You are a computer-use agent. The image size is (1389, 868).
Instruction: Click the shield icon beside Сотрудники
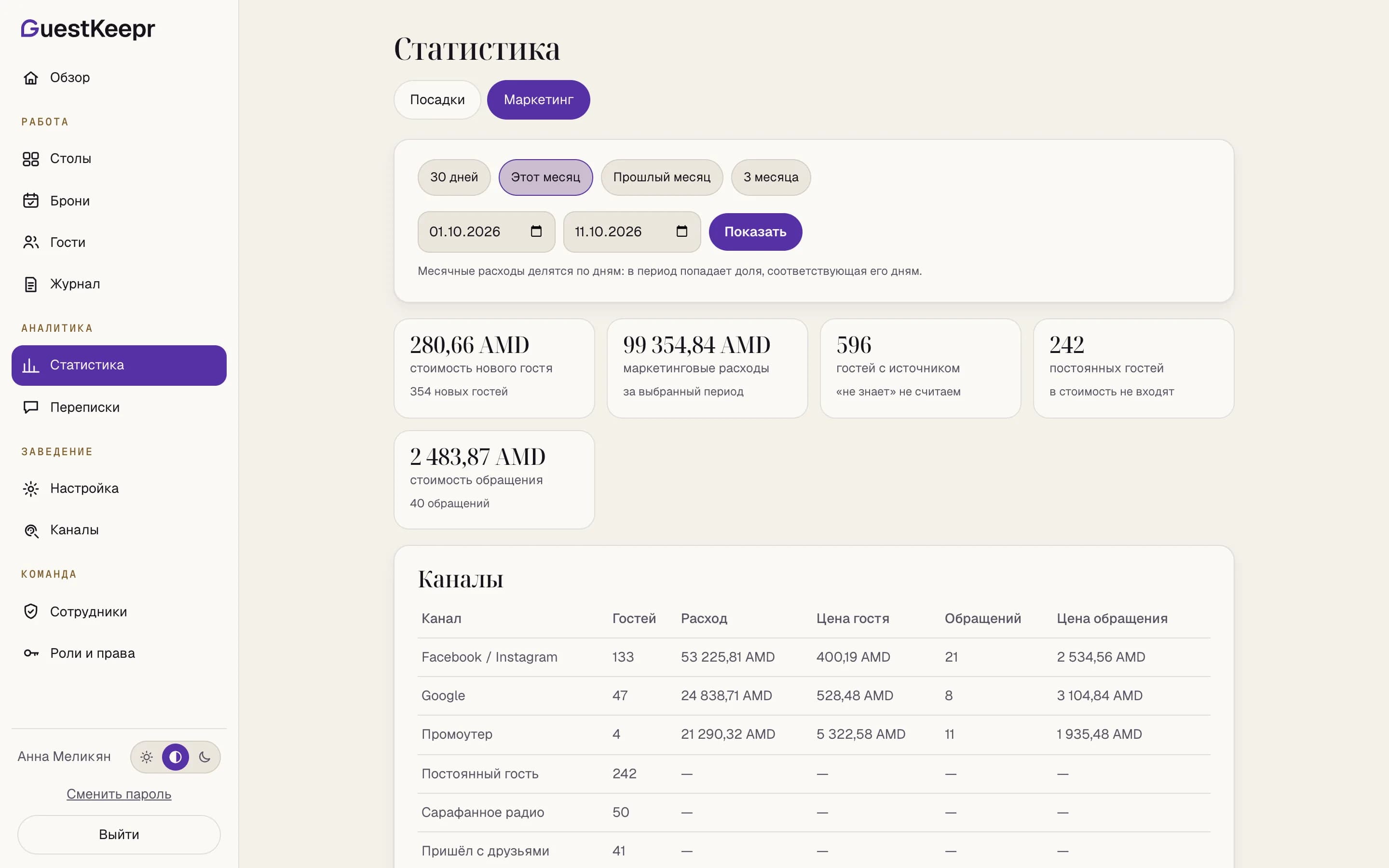pos(31,612)
